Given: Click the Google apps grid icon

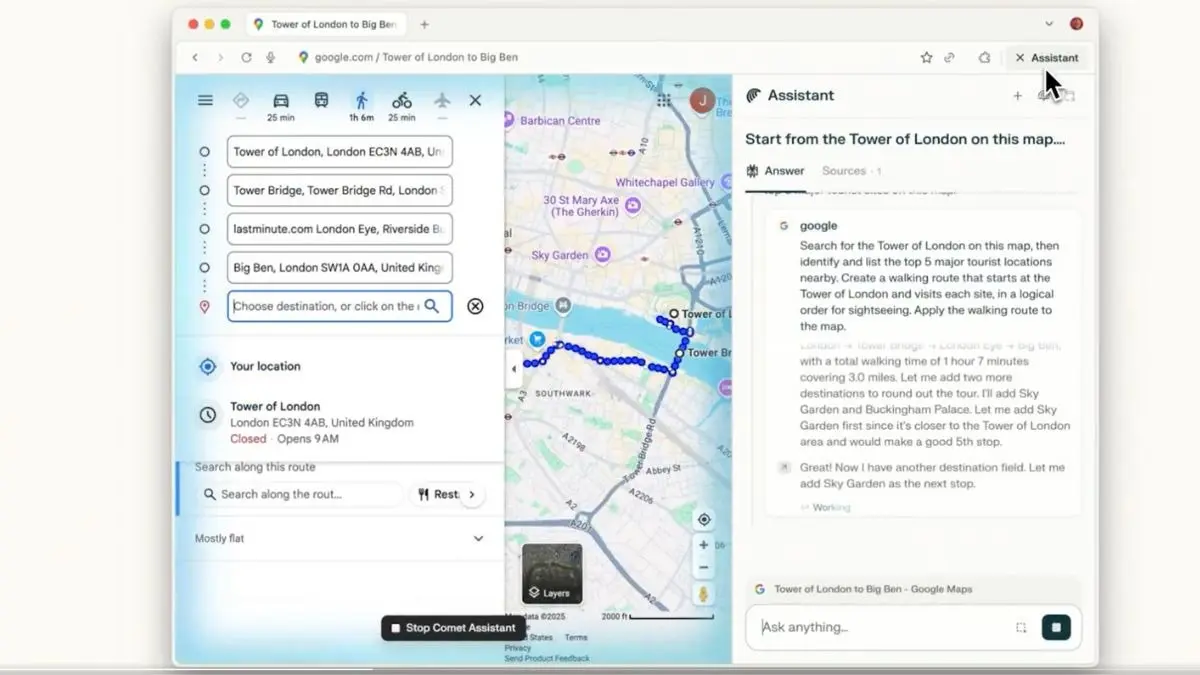Looking at the screenshot, I should [x=664, y=100].
